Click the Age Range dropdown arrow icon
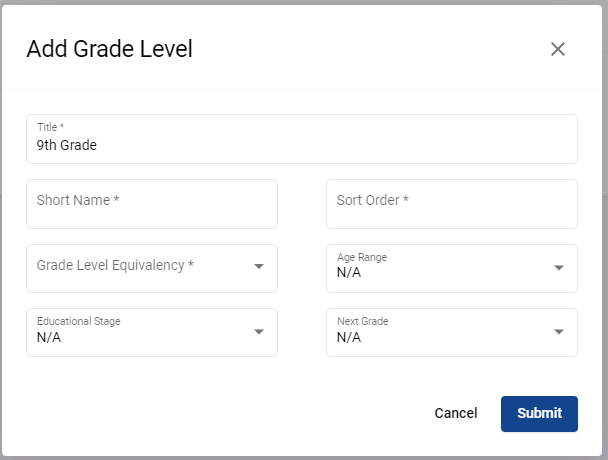Image resolution: width=608 pixels, height=460 pixels. click(x=559, y=268)
